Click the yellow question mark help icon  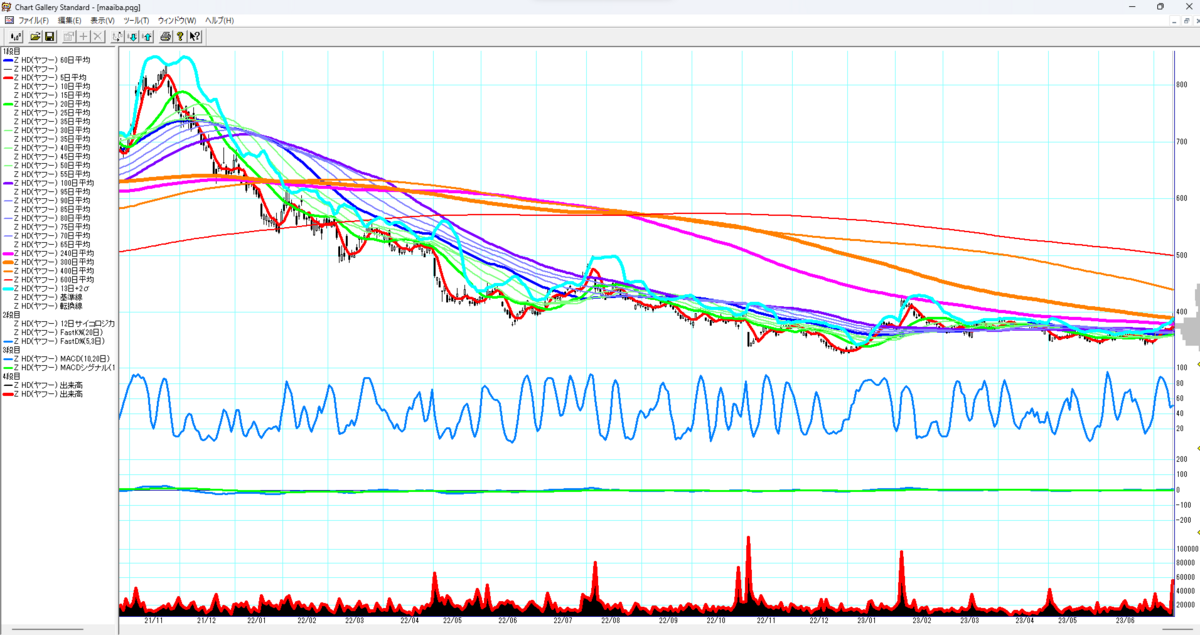click(180, 36)
